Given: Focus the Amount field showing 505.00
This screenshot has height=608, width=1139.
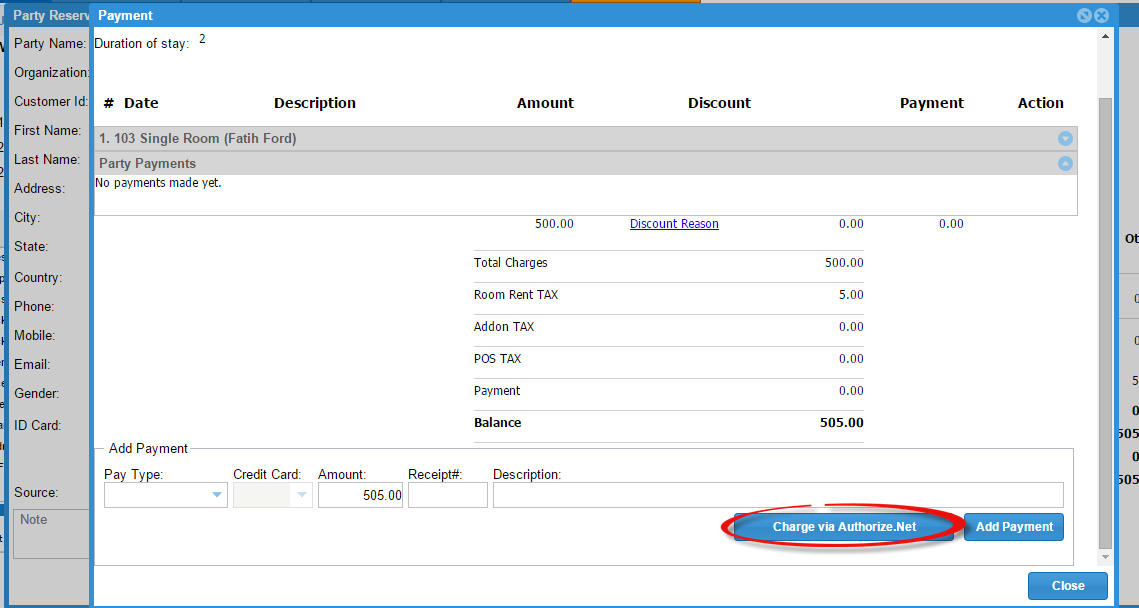Looking at the screenshot, I should coord(360,495).
